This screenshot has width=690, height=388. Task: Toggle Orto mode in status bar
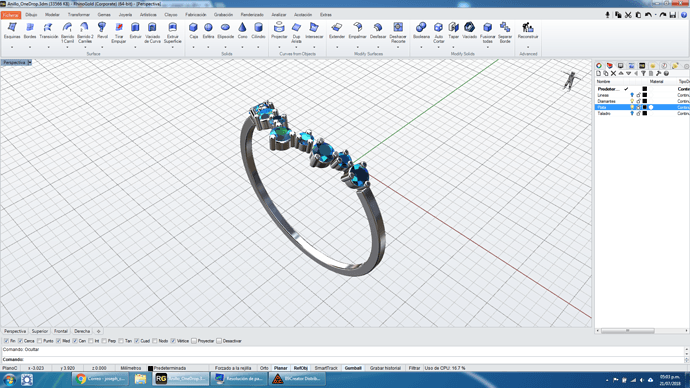(264, 368)
